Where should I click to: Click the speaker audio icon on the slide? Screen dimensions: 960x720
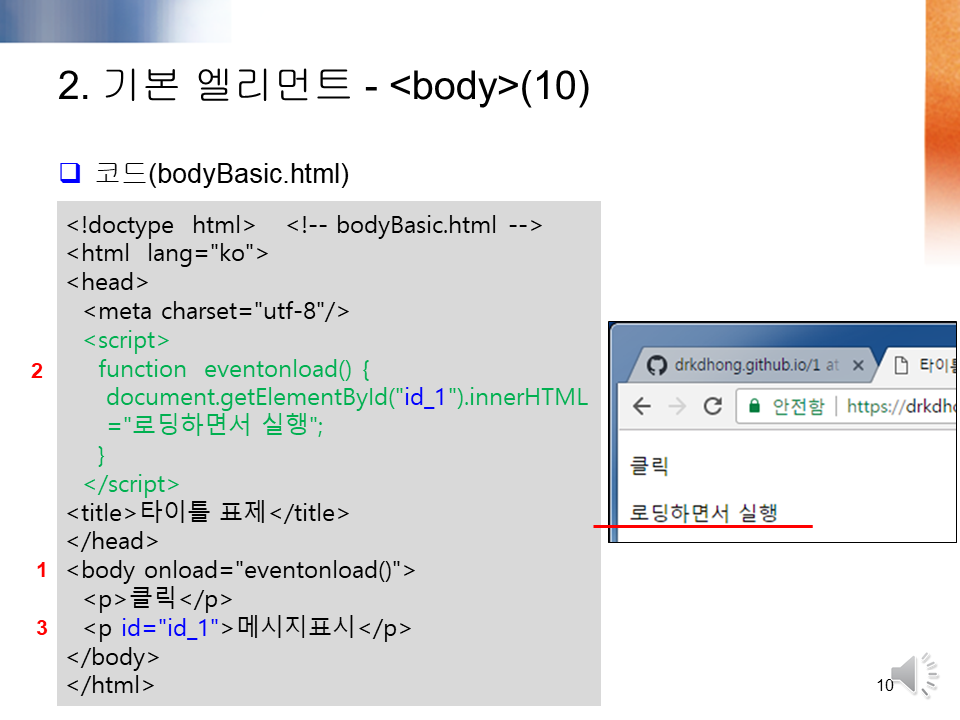coord(915,674)
